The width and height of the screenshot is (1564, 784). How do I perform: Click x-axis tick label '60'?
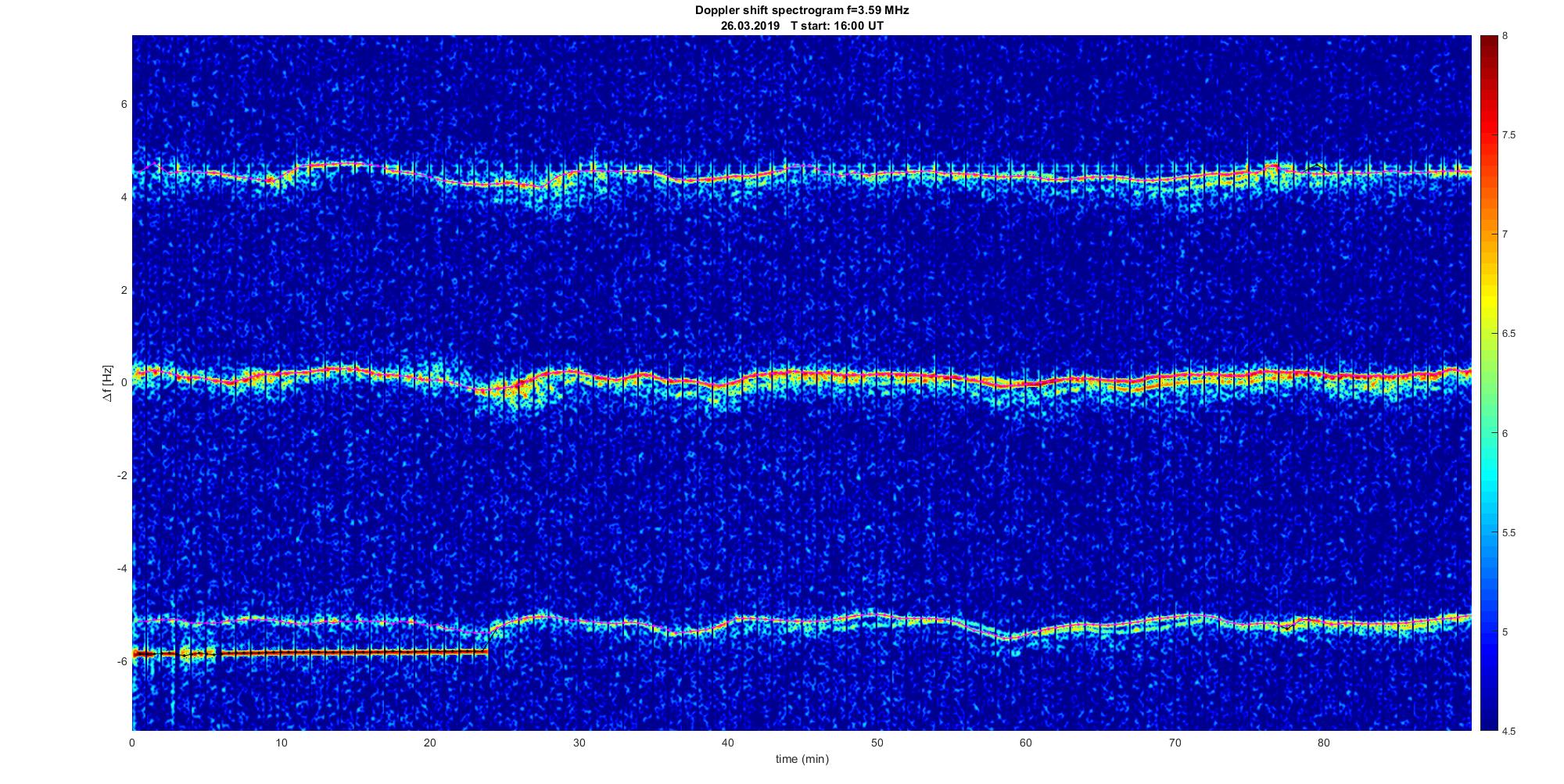pos(1025,743)
